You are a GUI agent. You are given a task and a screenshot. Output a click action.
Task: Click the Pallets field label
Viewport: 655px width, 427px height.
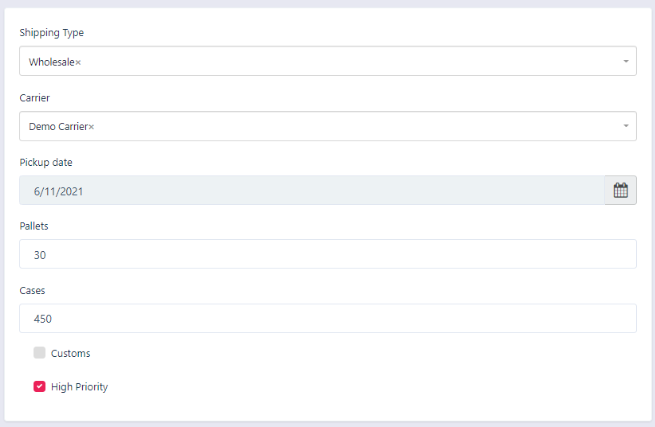(34, 226)
